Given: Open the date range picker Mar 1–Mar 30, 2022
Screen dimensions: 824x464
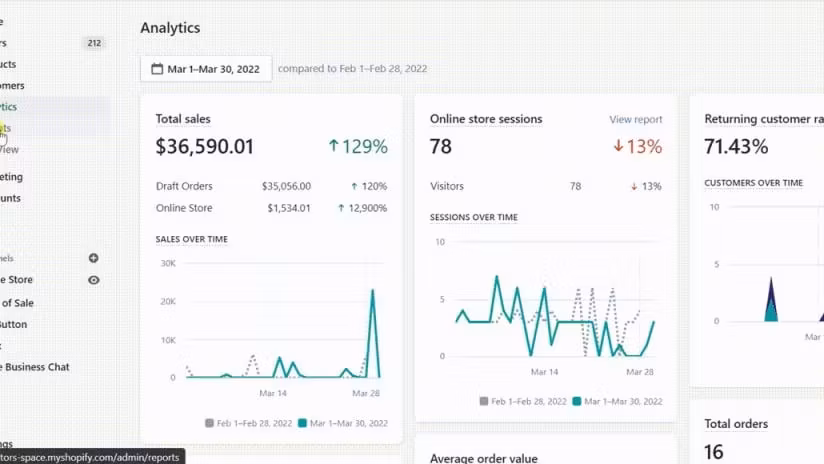Looking at the screenshot, I should coord(206,69).
